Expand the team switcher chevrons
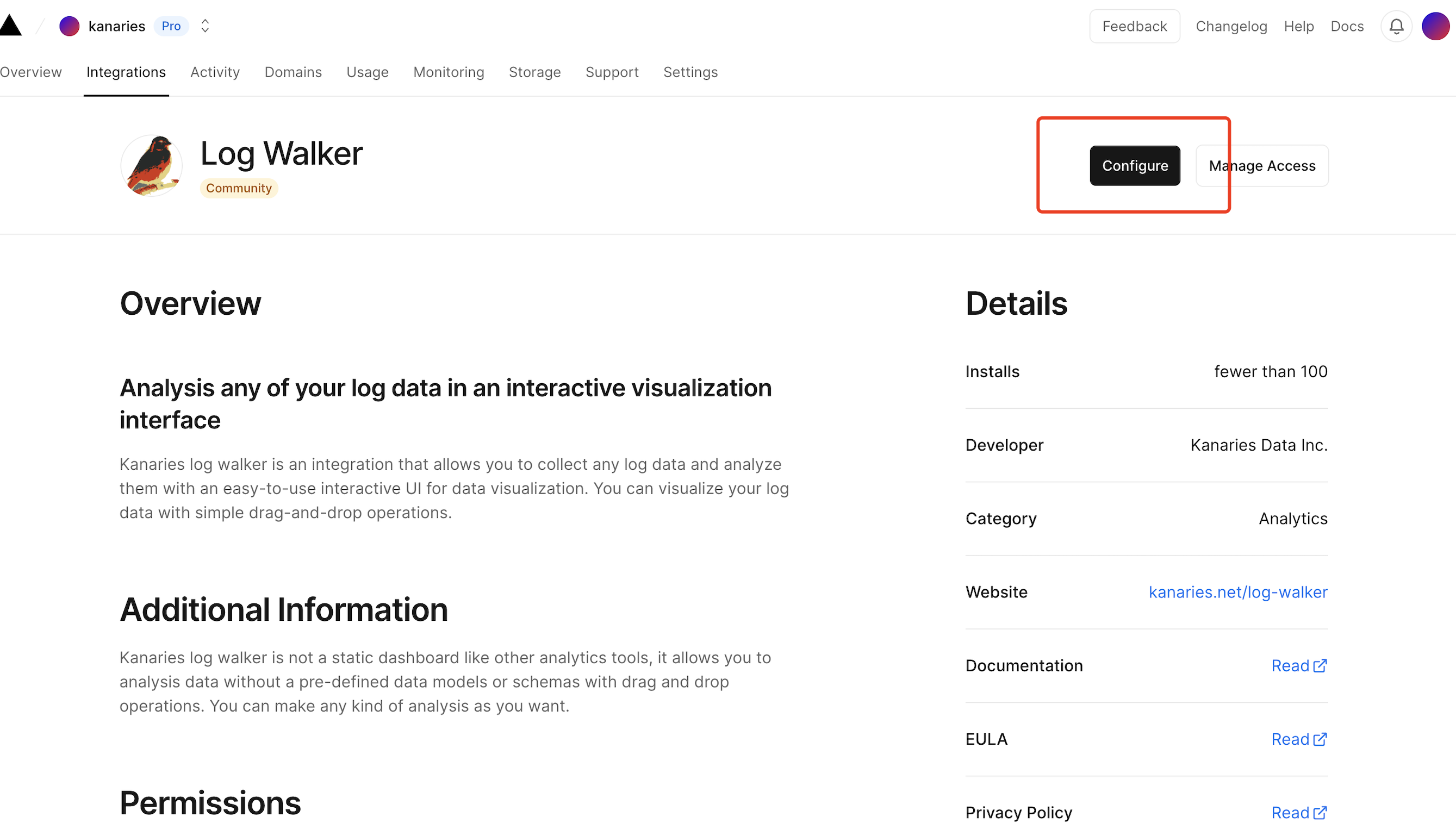The width and height of the screenshot is (1456, 823). coord(205,26)
